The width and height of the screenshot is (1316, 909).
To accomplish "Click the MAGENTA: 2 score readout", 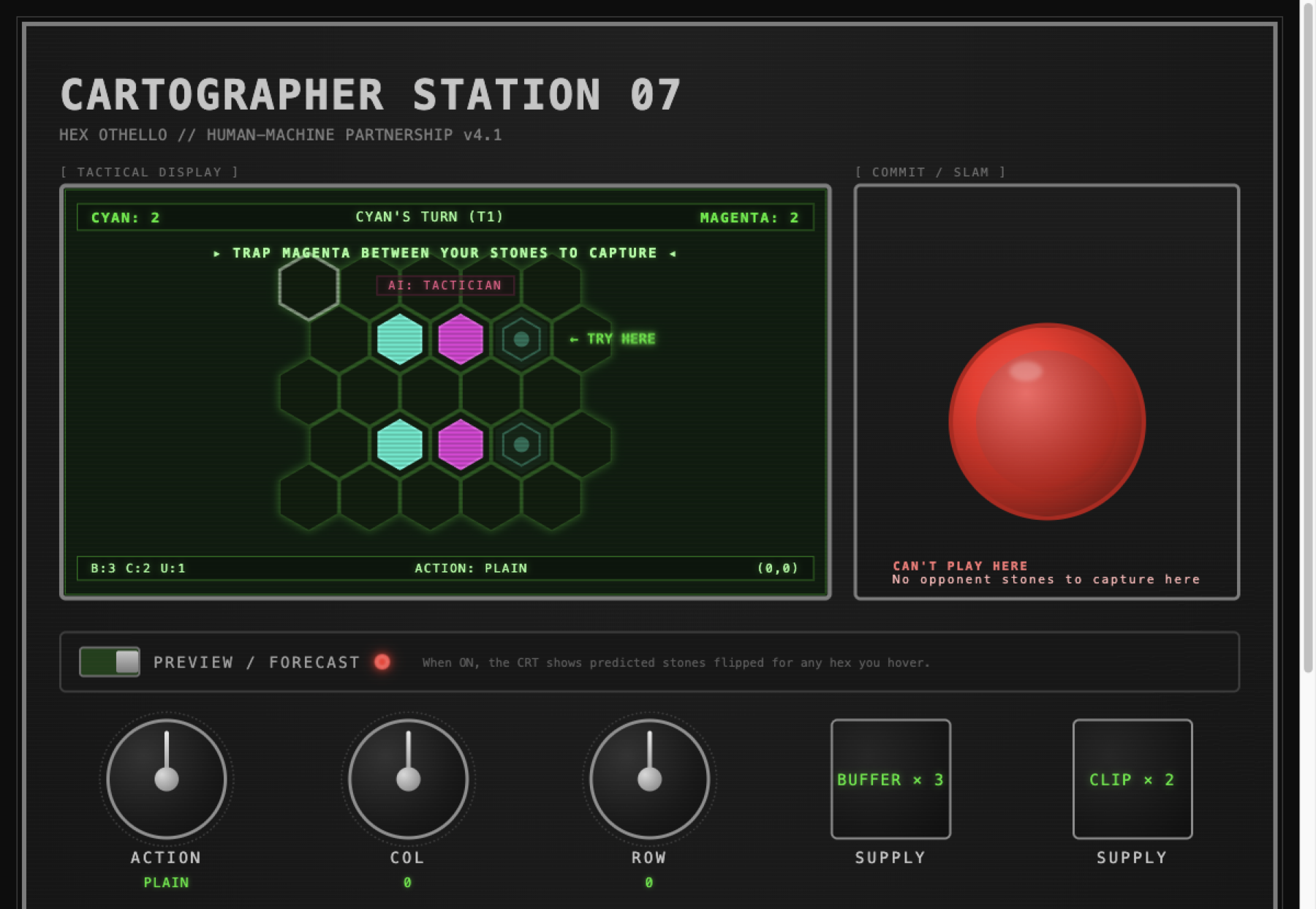I will point(749,217).
